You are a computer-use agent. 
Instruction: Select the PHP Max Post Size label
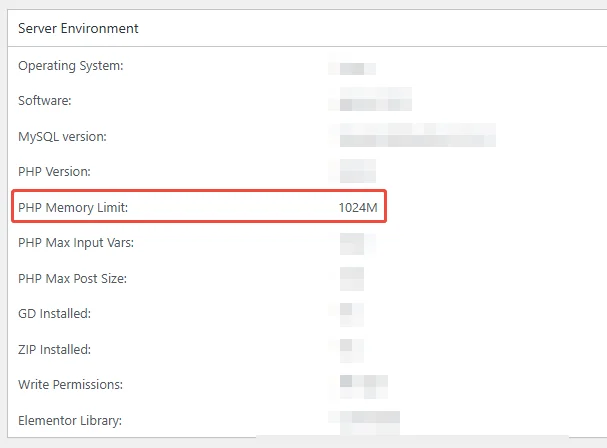point(72,278)
